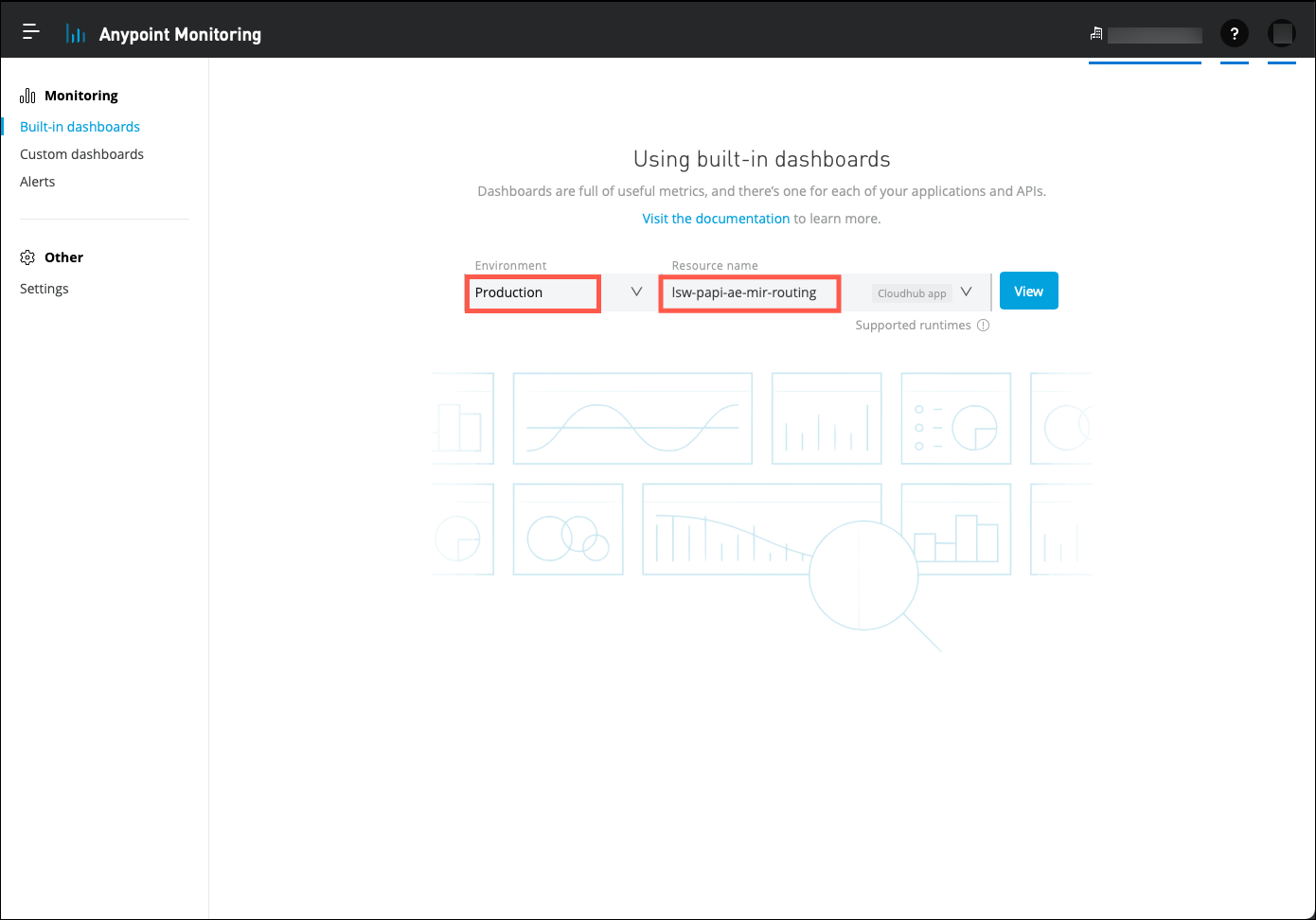Viewport: 1316px width, 920px height.
Task: Click the Supported runtimes info icon
Action: [983, 326]
